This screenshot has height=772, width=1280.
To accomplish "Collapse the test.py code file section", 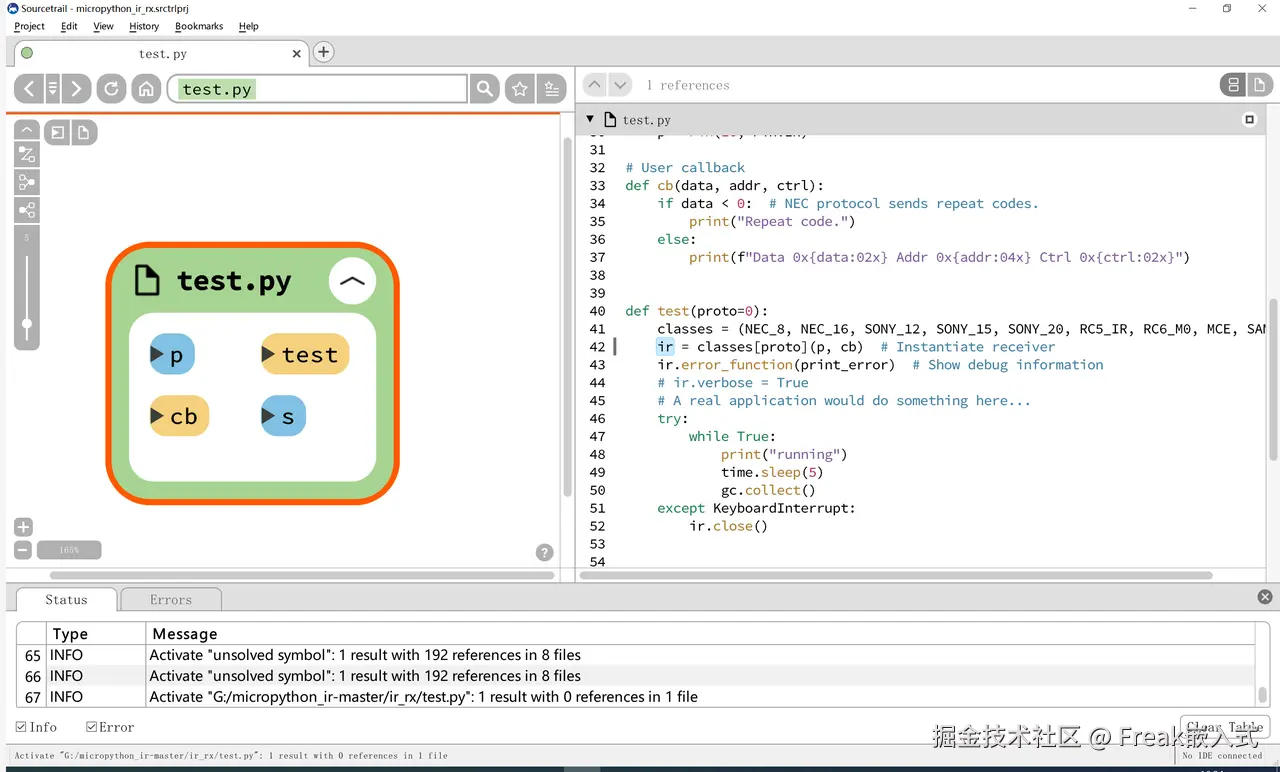I will [590, 119].
